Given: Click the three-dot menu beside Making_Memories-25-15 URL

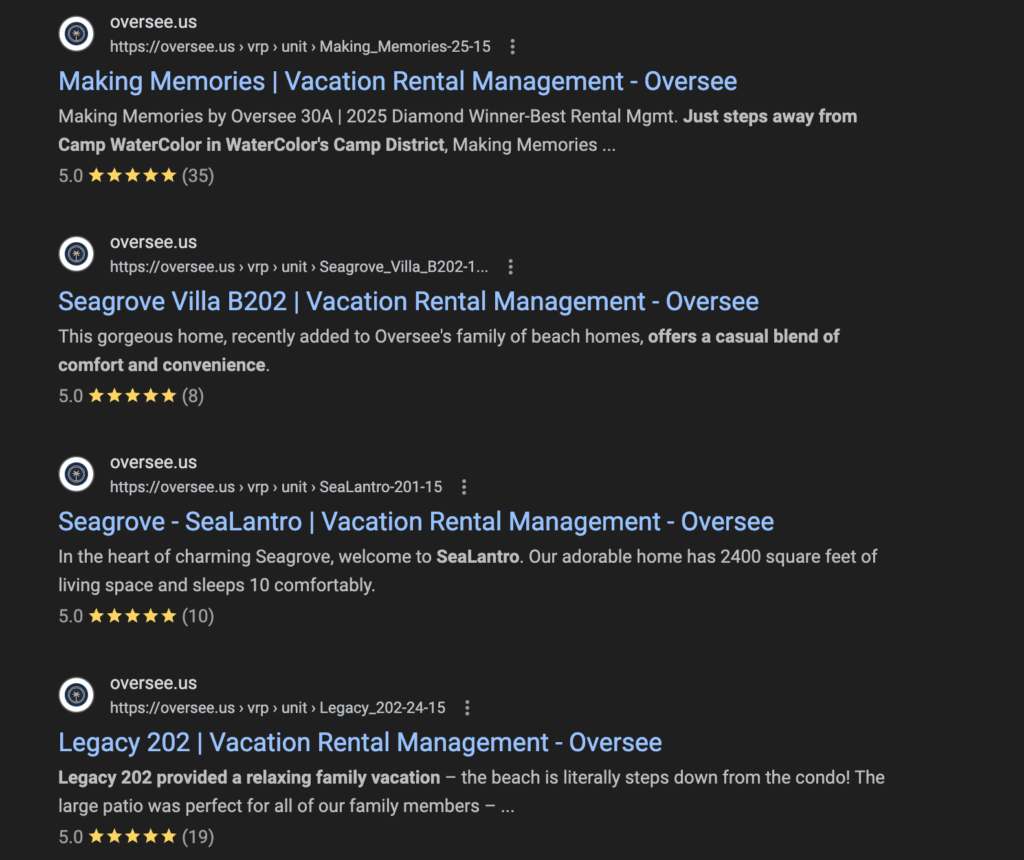Looking at the screenshot, I should coord(513,46).
